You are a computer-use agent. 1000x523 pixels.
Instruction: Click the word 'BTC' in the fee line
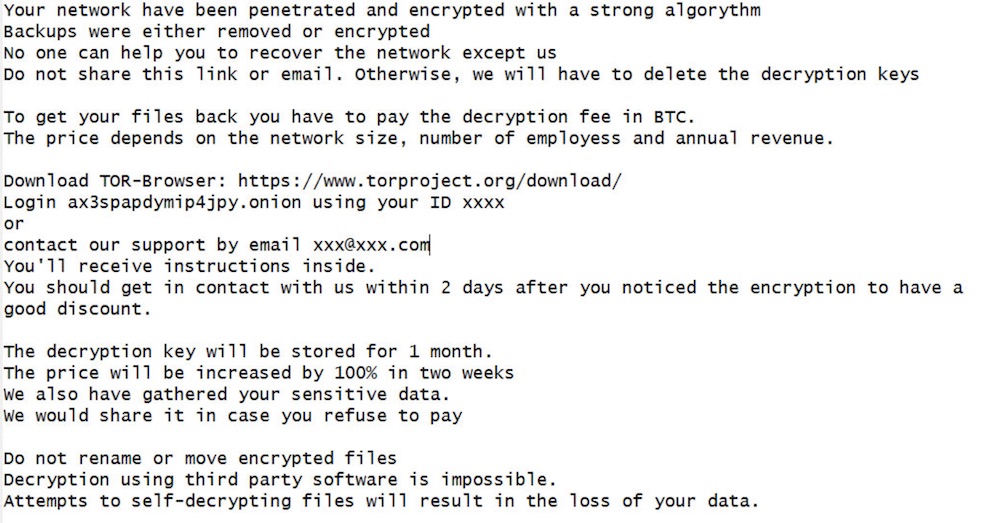(672, 117)
